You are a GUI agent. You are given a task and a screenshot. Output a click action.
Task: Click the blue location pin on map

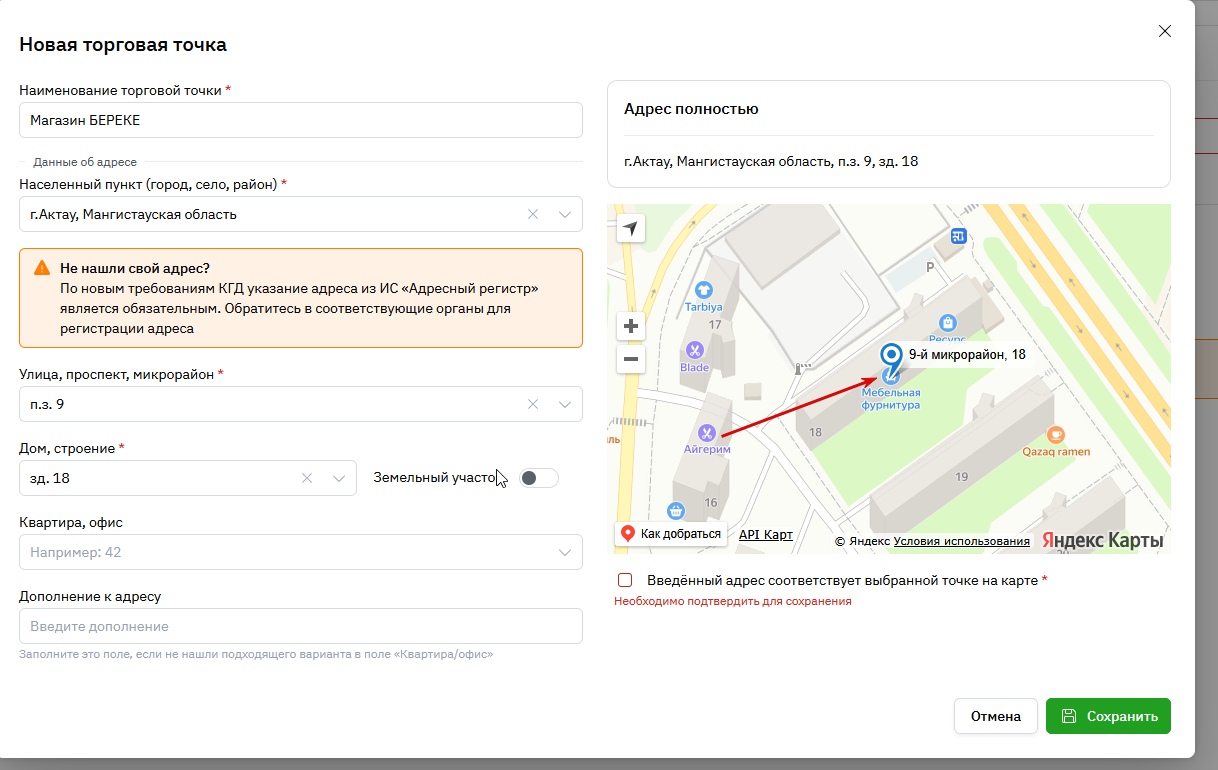(x=890, y=361)
